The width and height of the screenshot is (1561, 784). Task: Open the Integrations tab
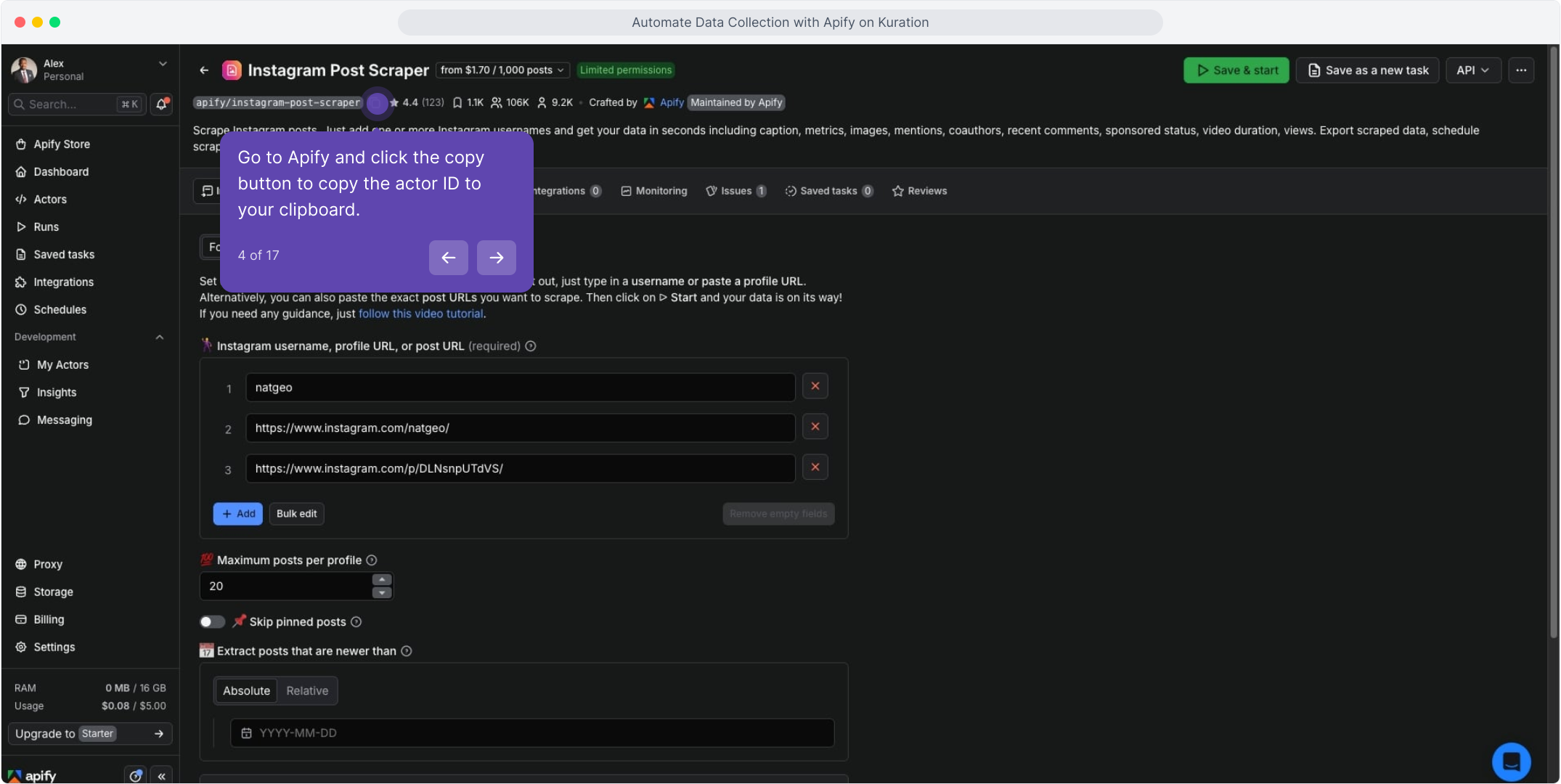(x=568, y=191)
